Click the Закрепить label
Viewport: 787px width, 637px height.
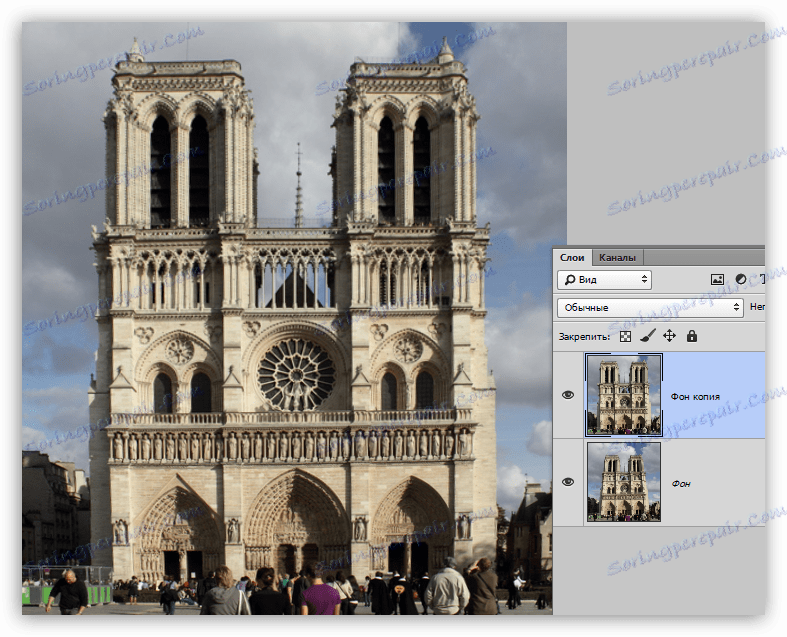(584, 337)
